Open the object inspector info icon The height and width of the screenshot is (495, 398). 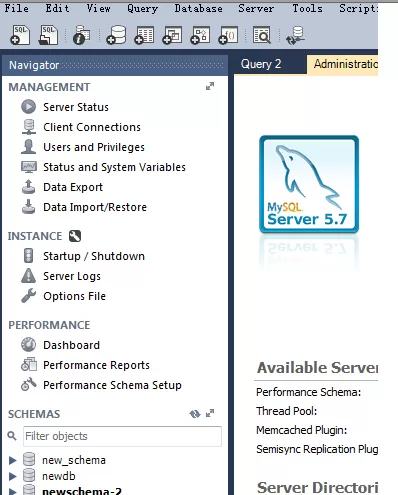(82, 35)
